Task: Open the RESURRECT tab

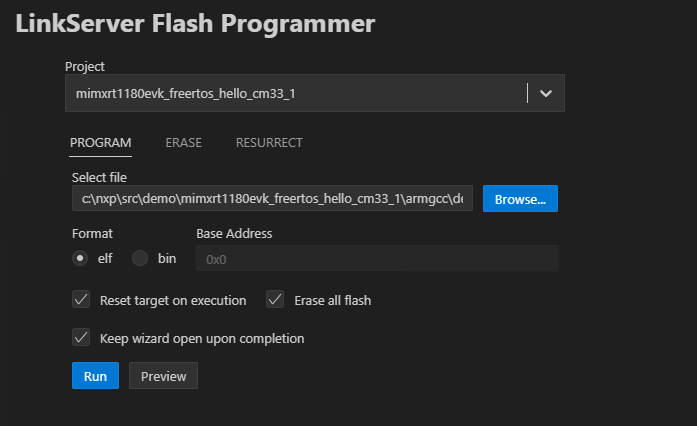Action: point(269,142)
